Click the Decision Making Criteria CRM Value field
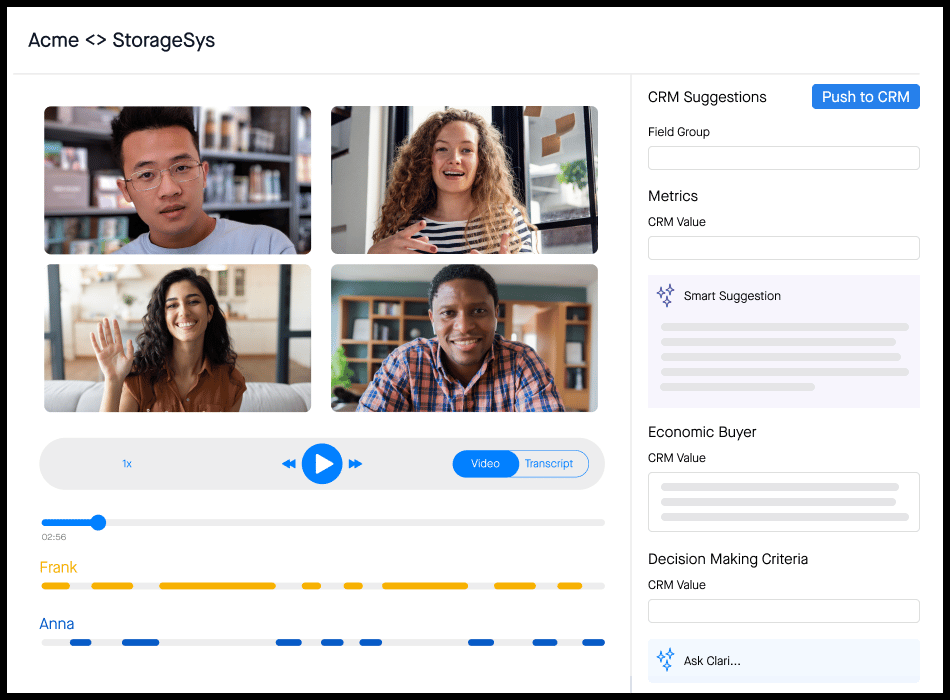This screenshot has width=950, height=700. [783, 610]
